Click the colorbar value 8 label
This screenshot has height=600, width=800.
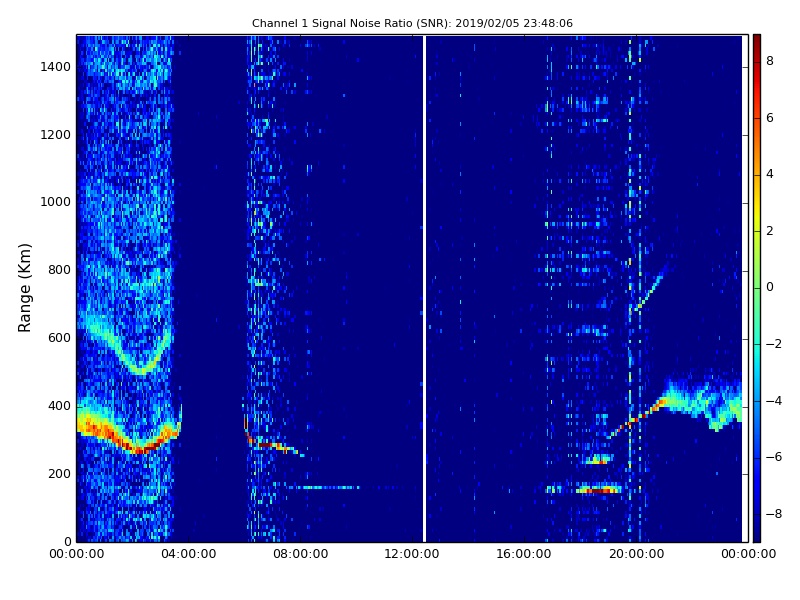(770, 61)
